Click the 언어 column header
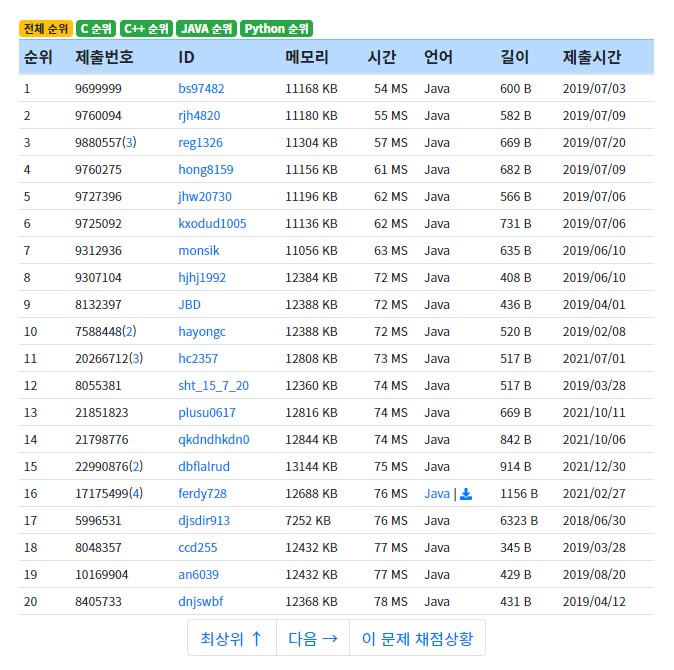 point(438,57)
